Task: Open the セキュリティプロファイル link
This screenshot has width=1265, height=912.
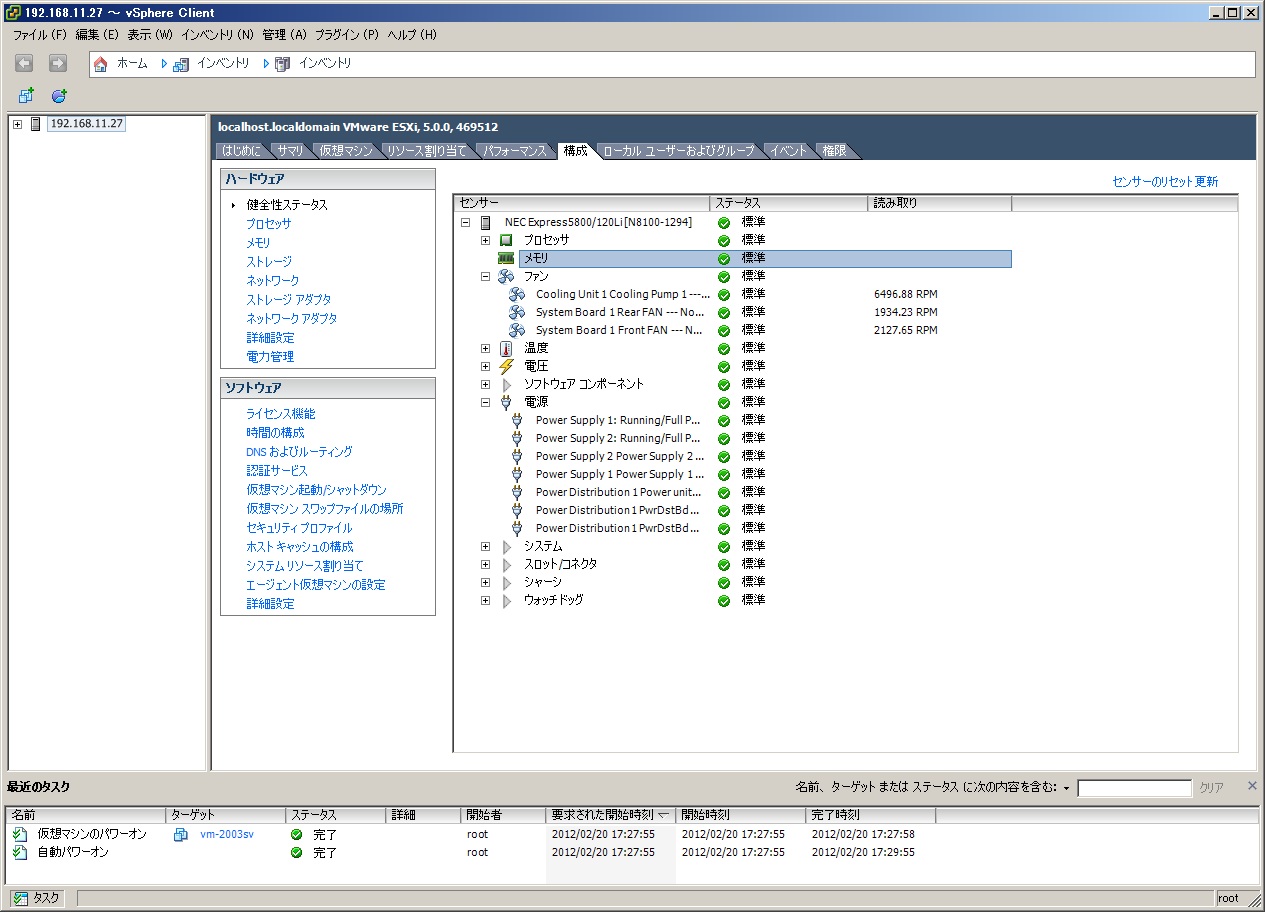Action: click(x=299, y=528)
